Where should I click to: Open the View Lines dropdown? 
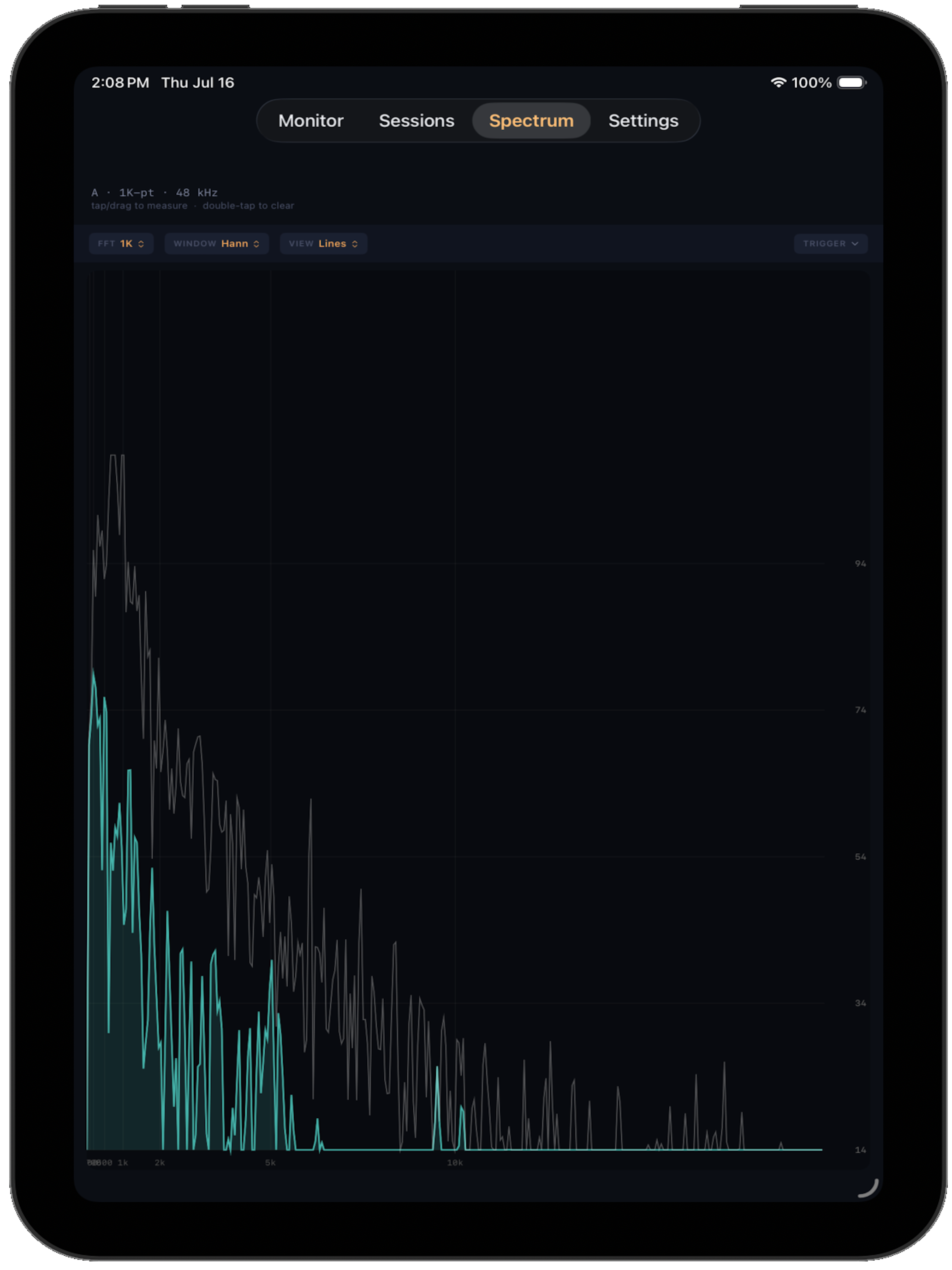pos(323,244)
